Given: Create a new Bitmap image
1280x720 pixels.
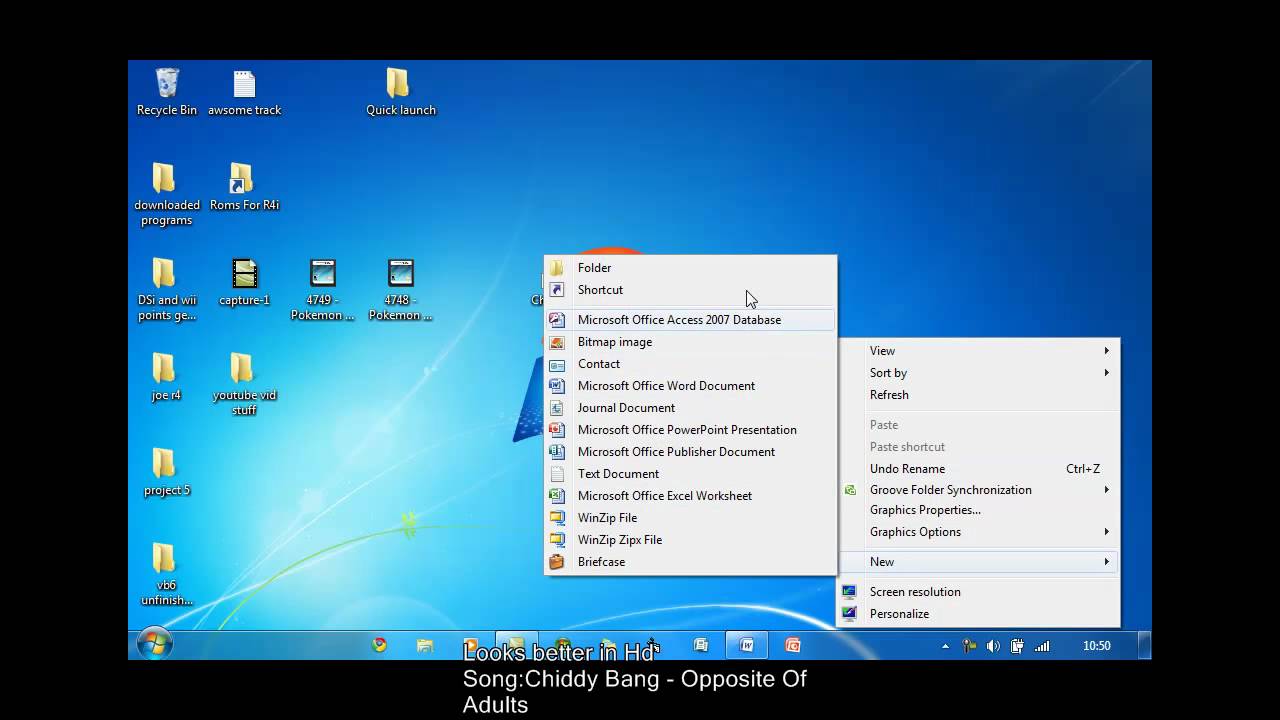Looking at the screenshot, I should (x=690, y=342).
